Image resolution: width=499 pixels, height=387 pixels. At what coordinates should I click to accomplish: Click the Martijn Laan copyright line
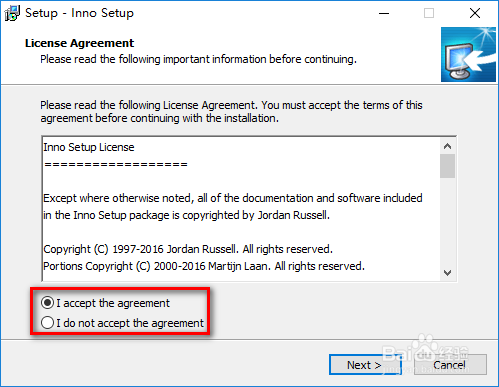[204, 266]
